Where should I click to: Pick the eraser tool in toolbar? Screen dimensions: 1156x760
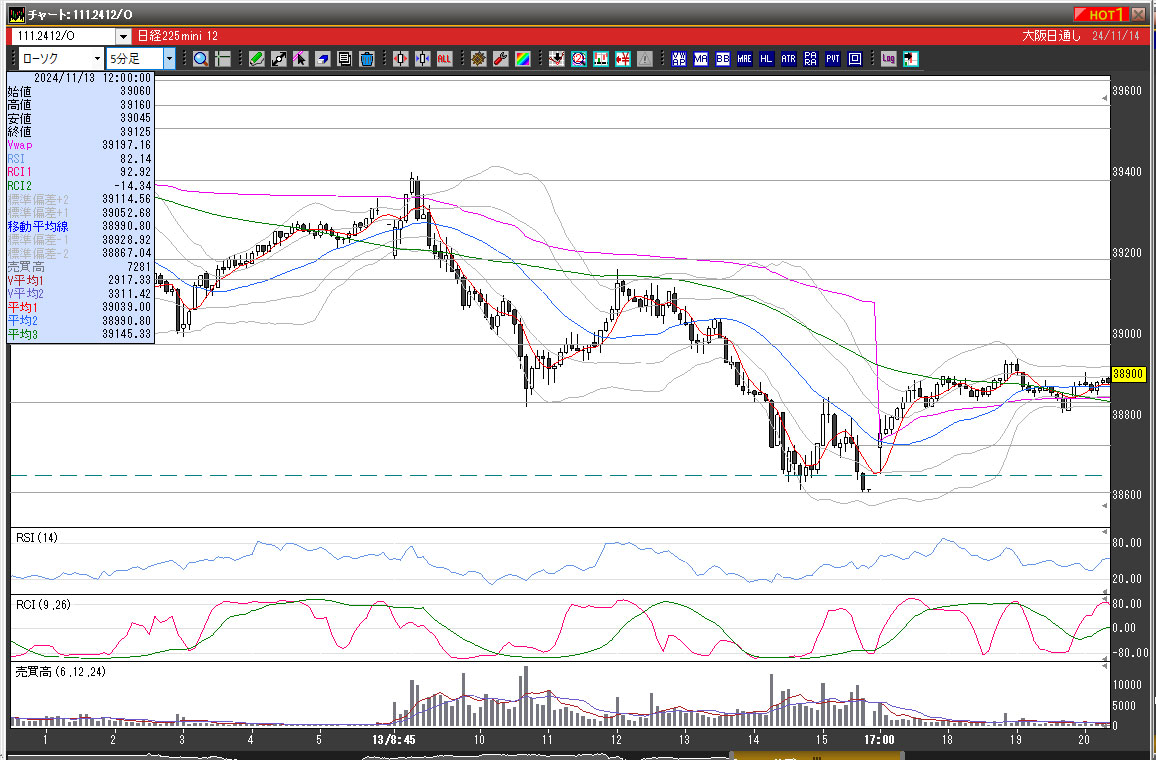point(322,59)
